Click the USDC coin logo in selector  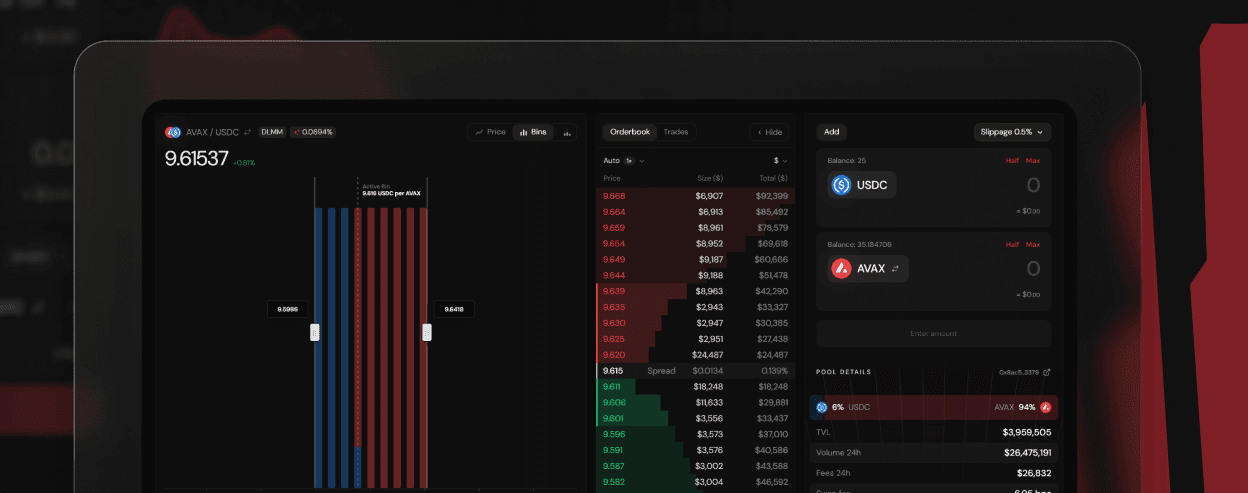842,185
